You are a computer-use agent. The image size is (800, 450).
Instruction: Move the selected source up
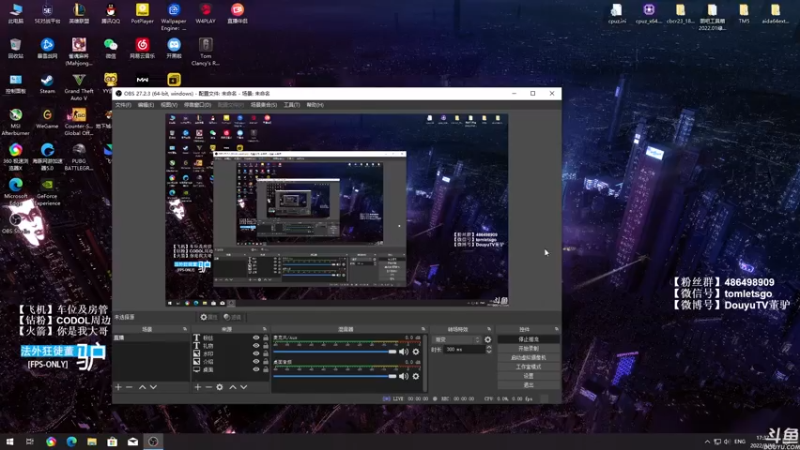[233, 387]
